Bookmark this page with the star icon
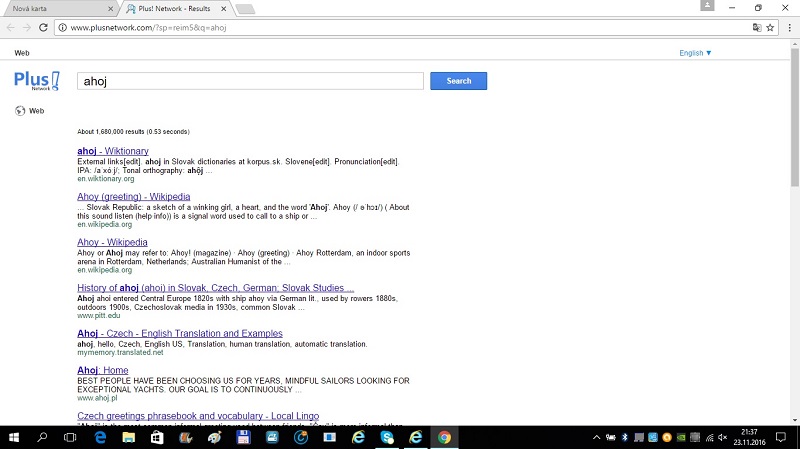The image size is (800, 449). point(770,27)
